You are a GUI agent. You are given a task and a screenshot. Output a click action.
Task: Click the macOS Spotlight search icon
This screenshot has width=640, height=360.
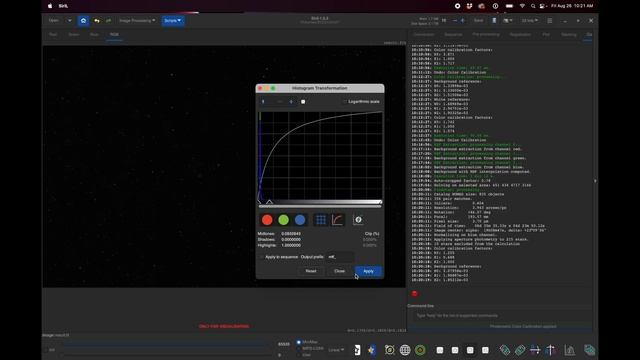click(x=533, y=6)
